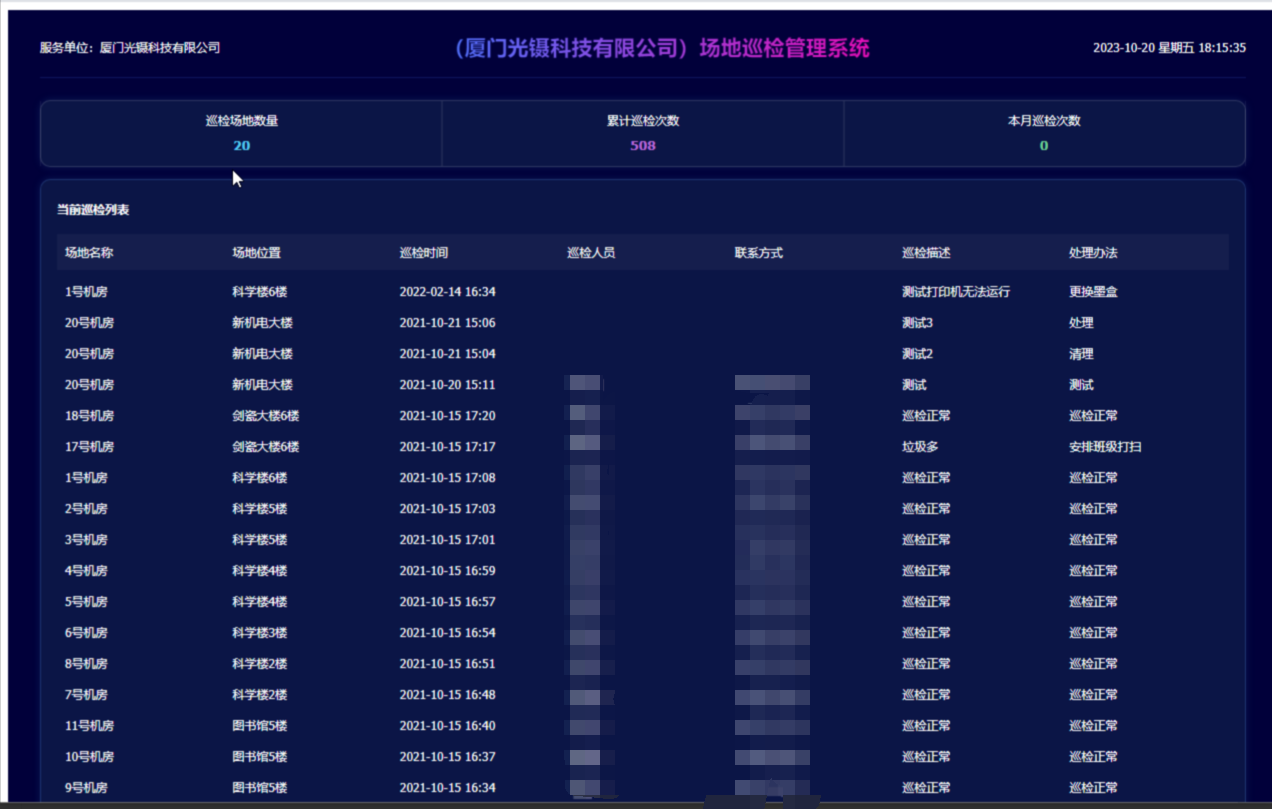Click the 当前巡检列表 section heading
The height and width of the screenshot is (809, 1272).
tap(93, 210)
